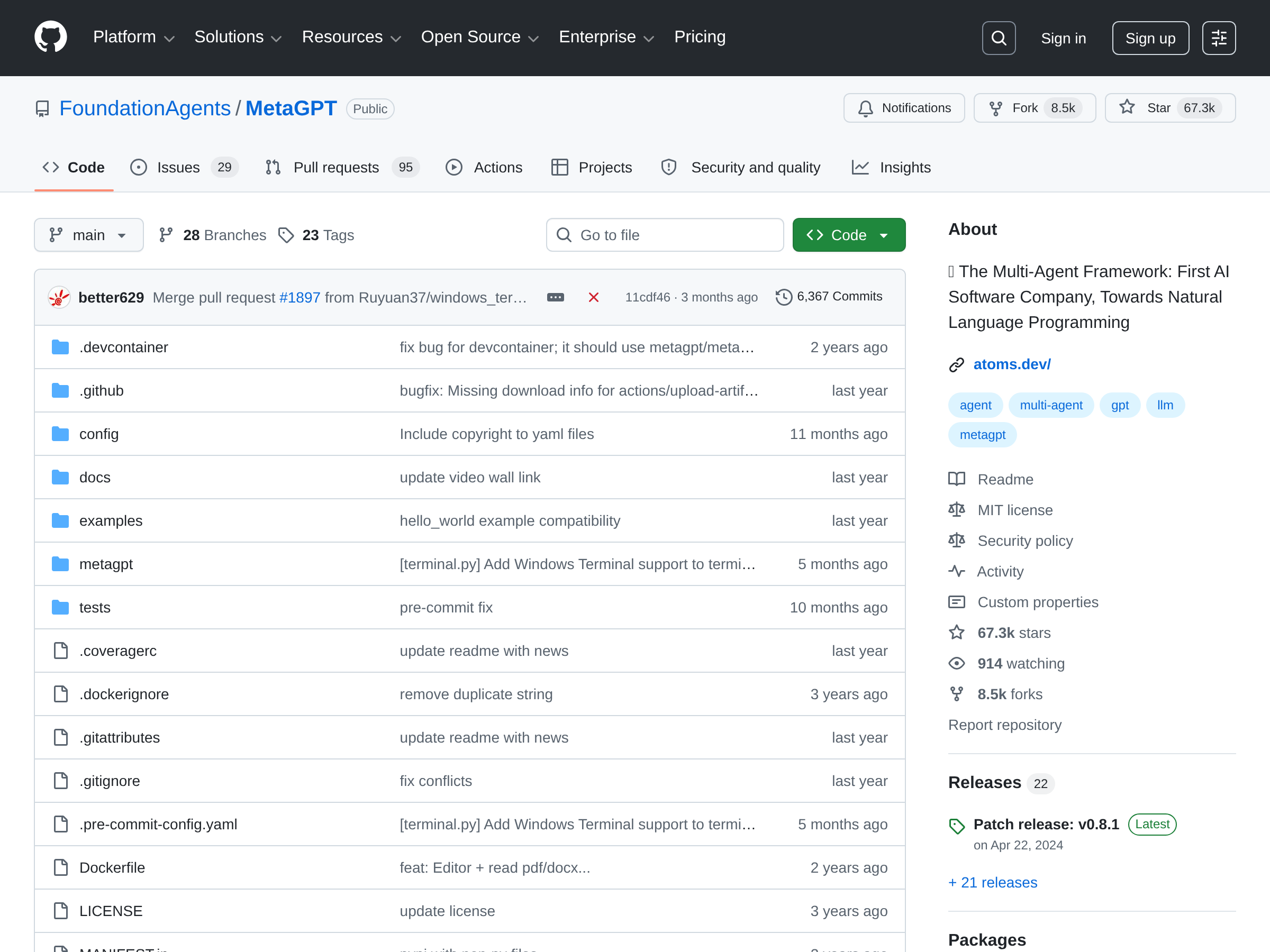Click the GitHub octocat logo
The height and width of the screenshot is (952, 1270).
coord(50,38)
